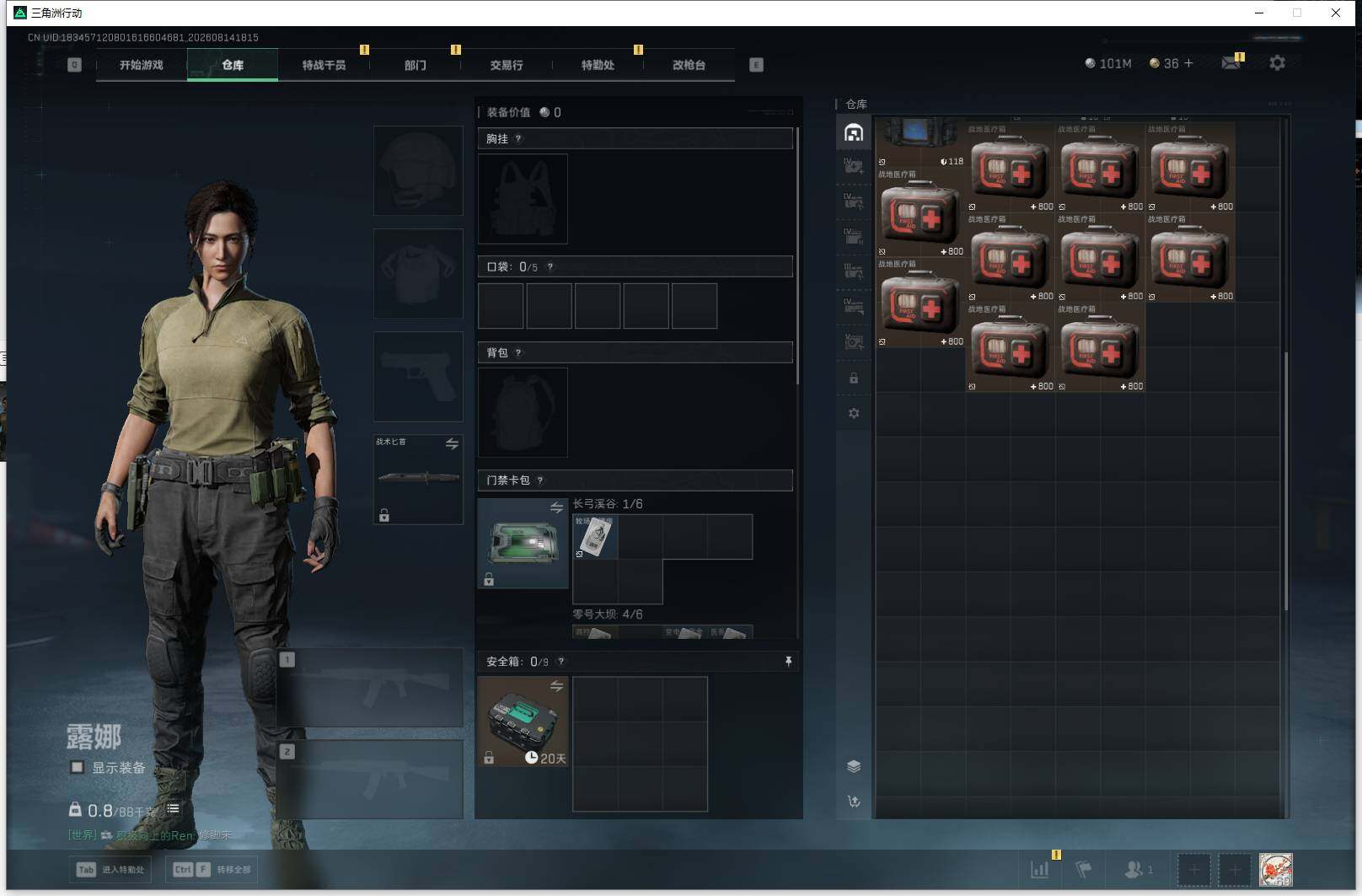Open the flags icon in bottom bar
This screenshot has width=1362, height=896.
1084,869
